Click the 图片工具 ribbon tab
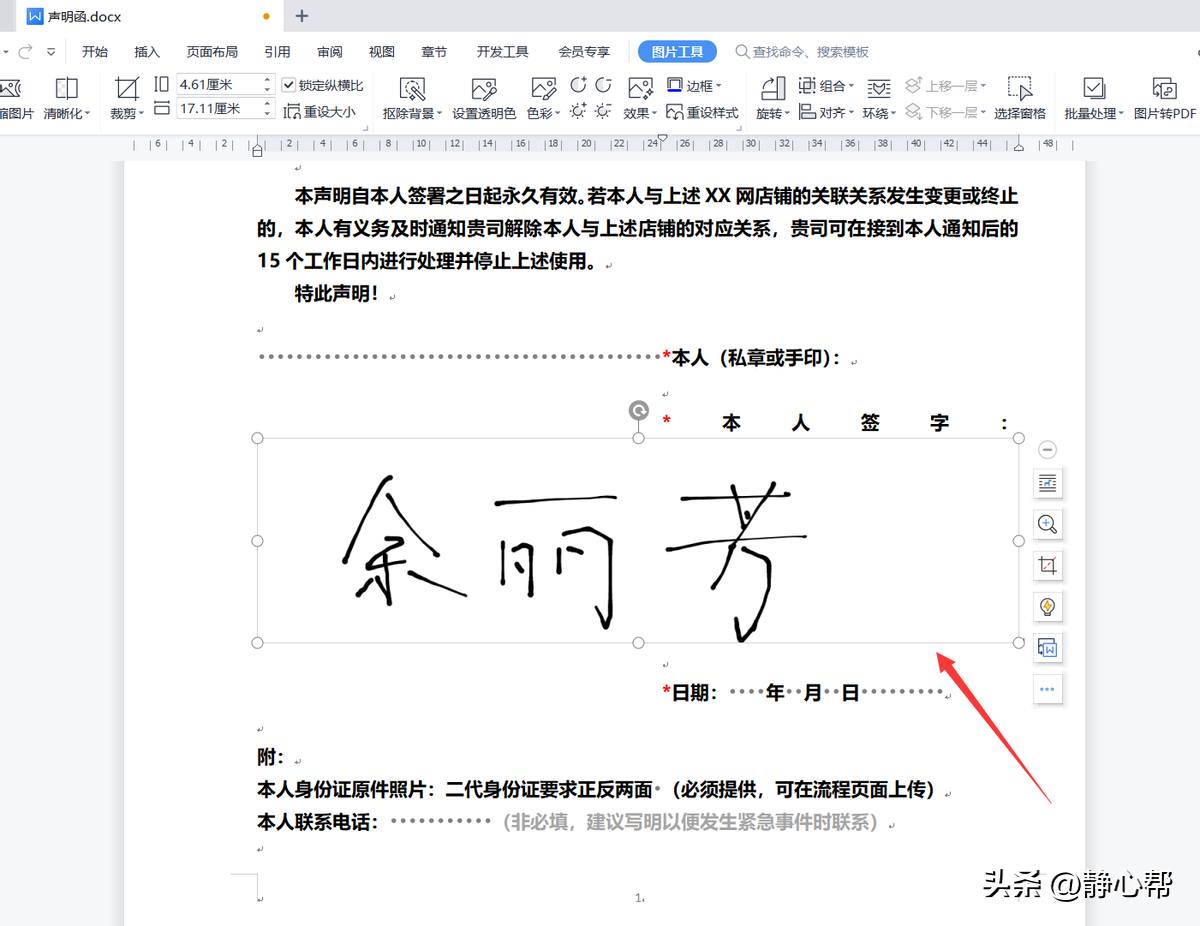Image resolution: width=1200 pixels, height=926 pixels. click(677, 51)
